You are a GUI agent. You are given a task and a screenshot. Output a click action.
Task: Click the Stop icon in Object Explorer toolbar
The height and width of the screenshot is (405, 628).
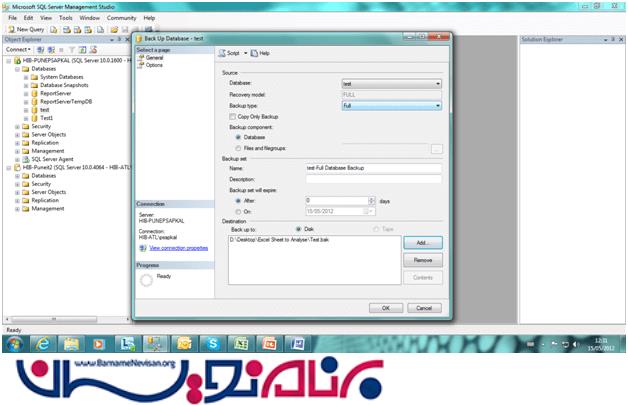pos(61,50)
